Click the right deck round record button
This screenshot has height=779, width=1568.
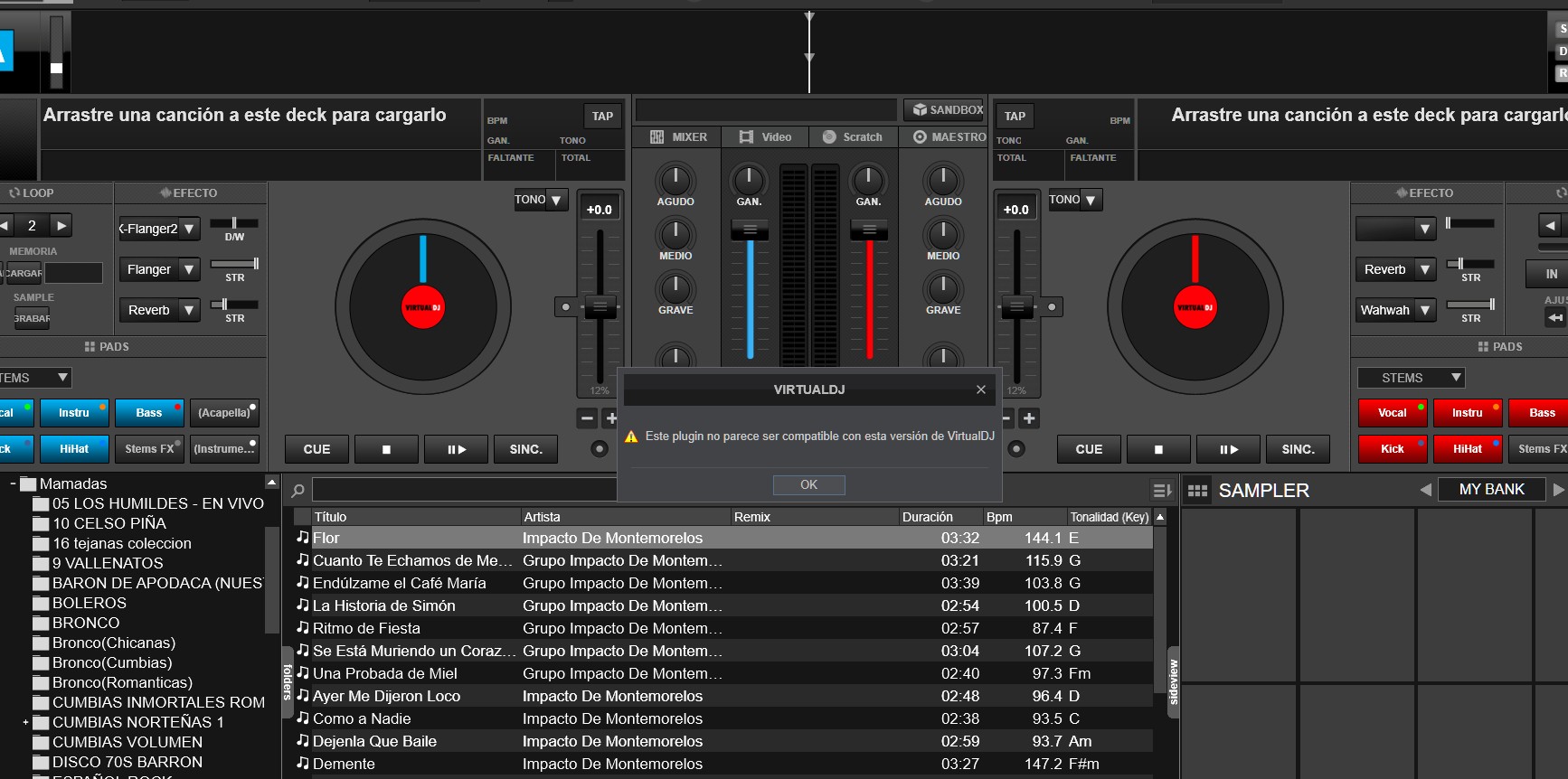pos(1016,449)
